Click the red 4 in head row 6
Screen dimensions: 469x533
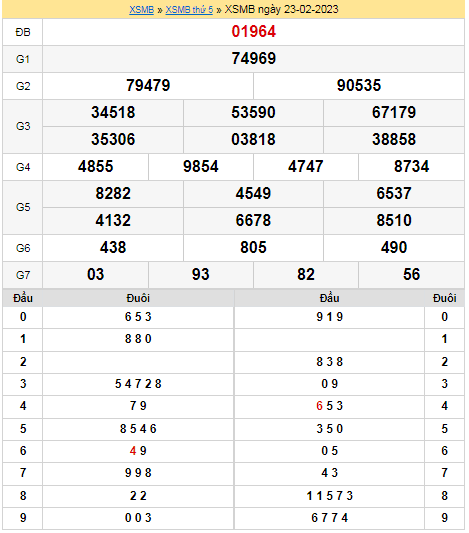133,451
